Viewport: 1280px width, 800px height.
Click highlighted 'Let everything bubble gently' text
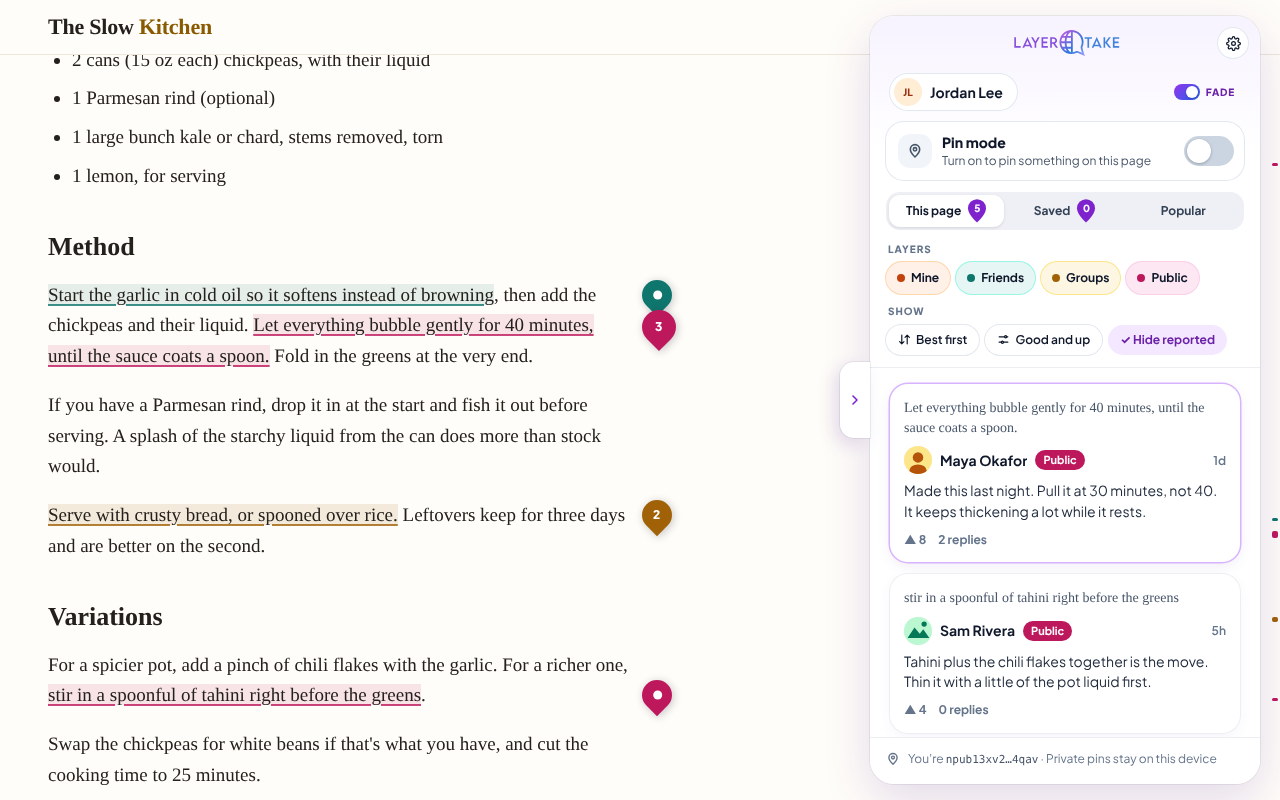coord(423,325)
